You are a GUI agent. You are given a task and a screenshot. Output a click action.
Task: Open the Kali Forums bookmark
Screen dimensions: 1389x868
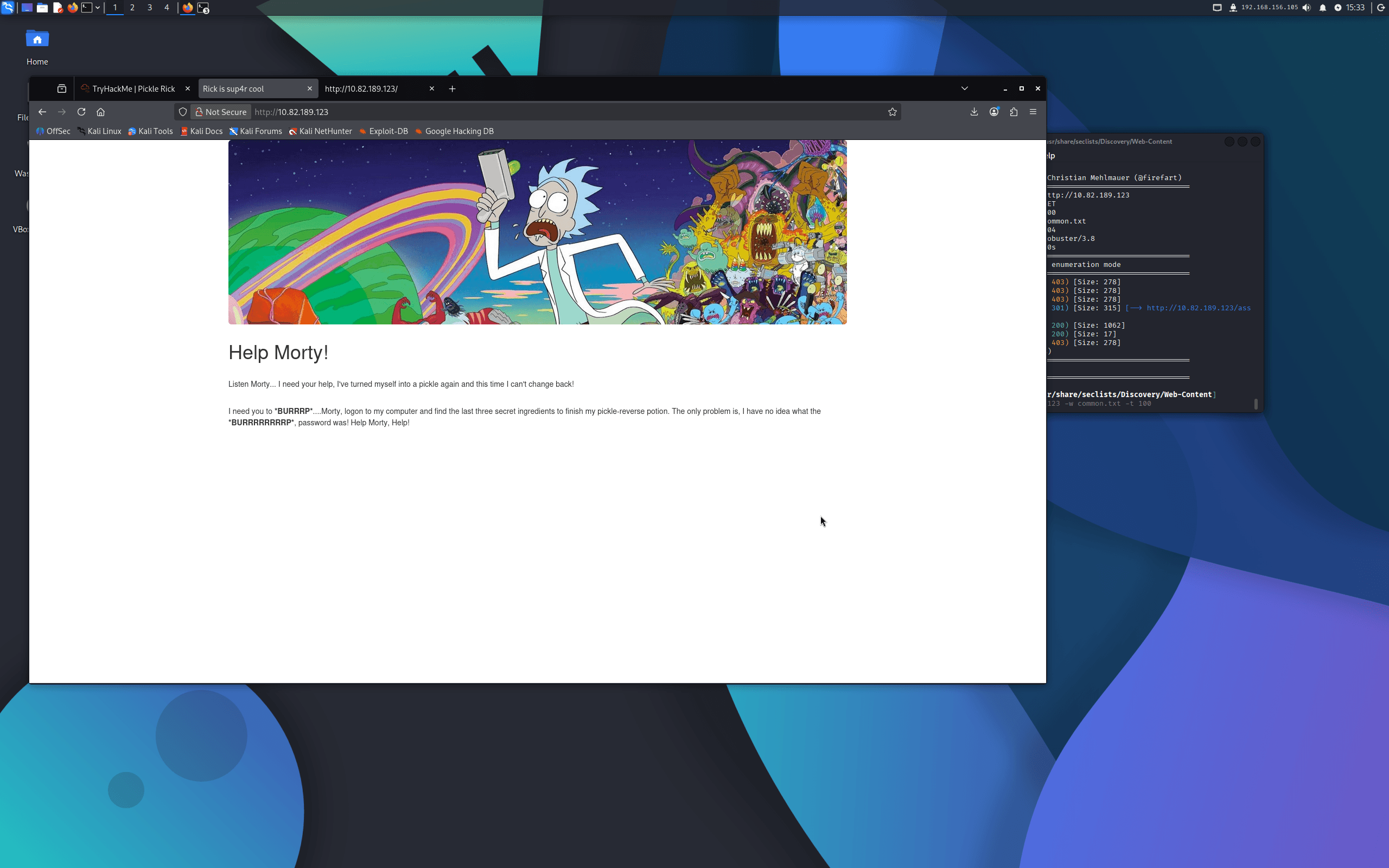[256, 131]
